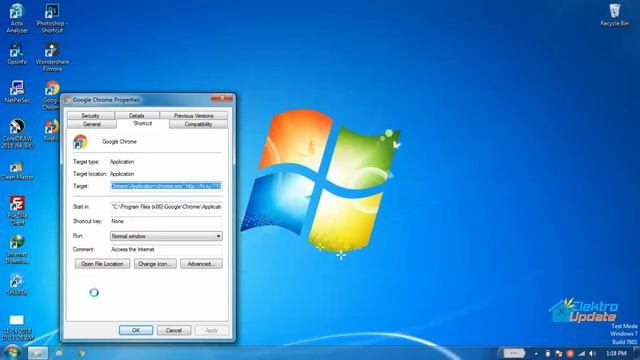The image size is (640, 360).
Task: Click the taskbar clock
Action: 616,353
